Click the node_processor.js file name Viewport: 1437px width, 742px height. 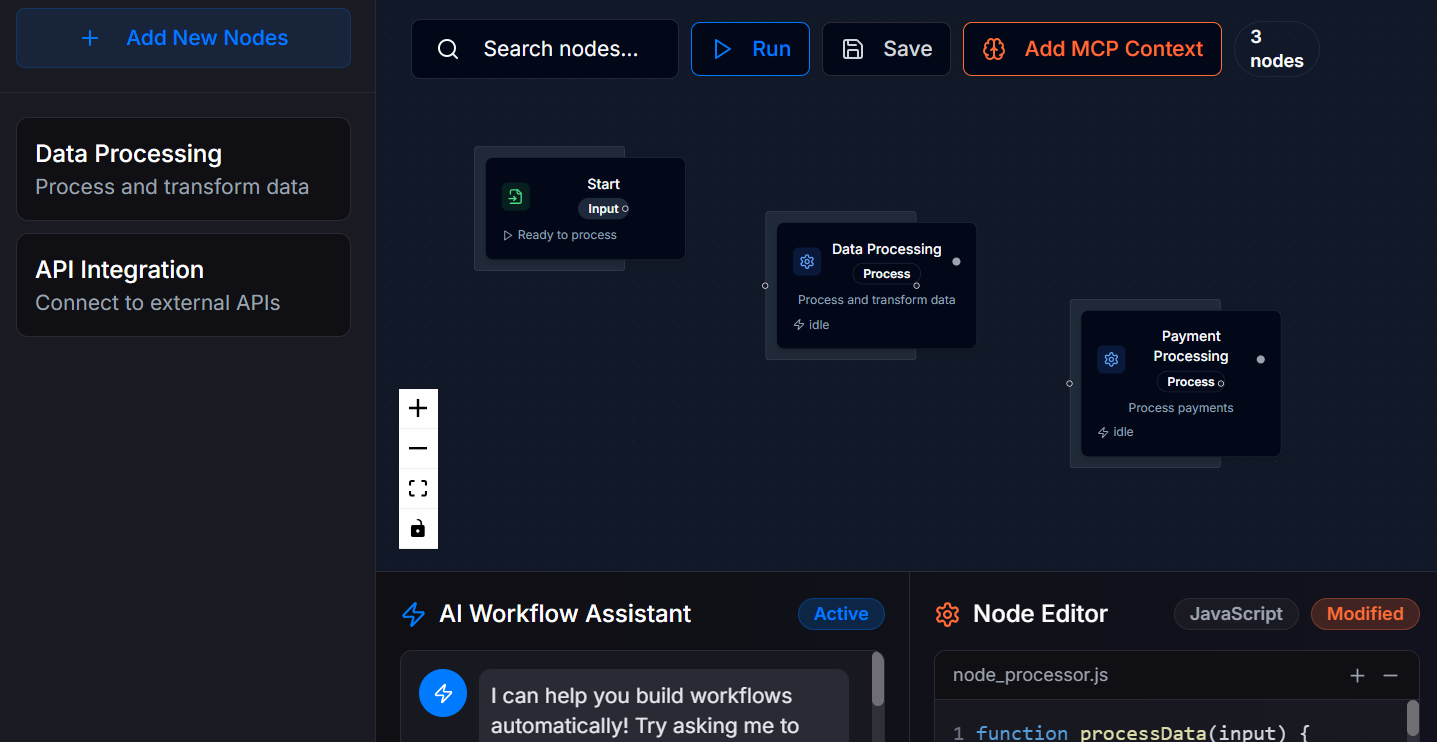(x=1030, y=675)
